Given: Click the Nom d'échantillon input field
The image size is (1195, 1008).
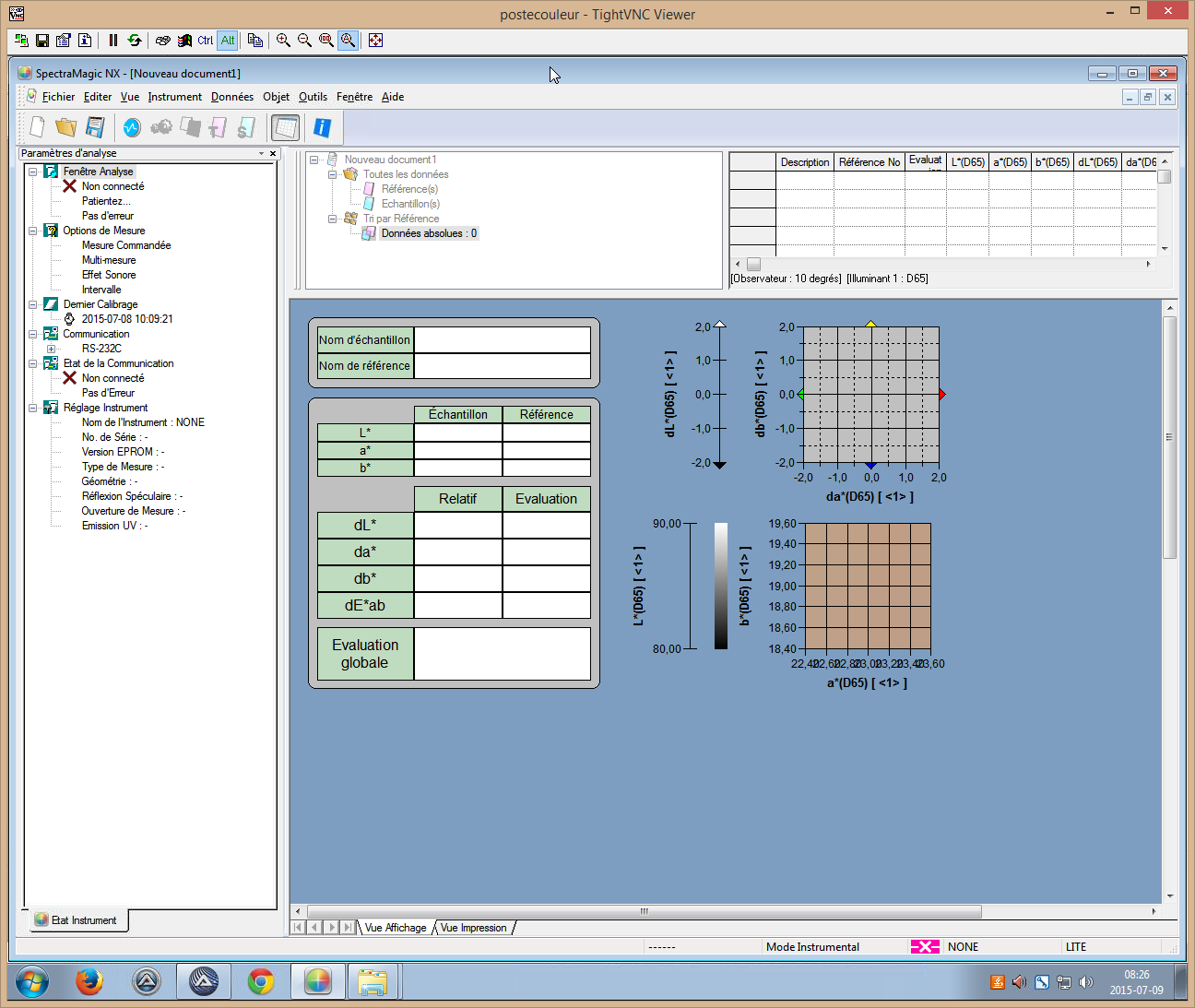Looking at the screenshot, I should pos(502,340).
